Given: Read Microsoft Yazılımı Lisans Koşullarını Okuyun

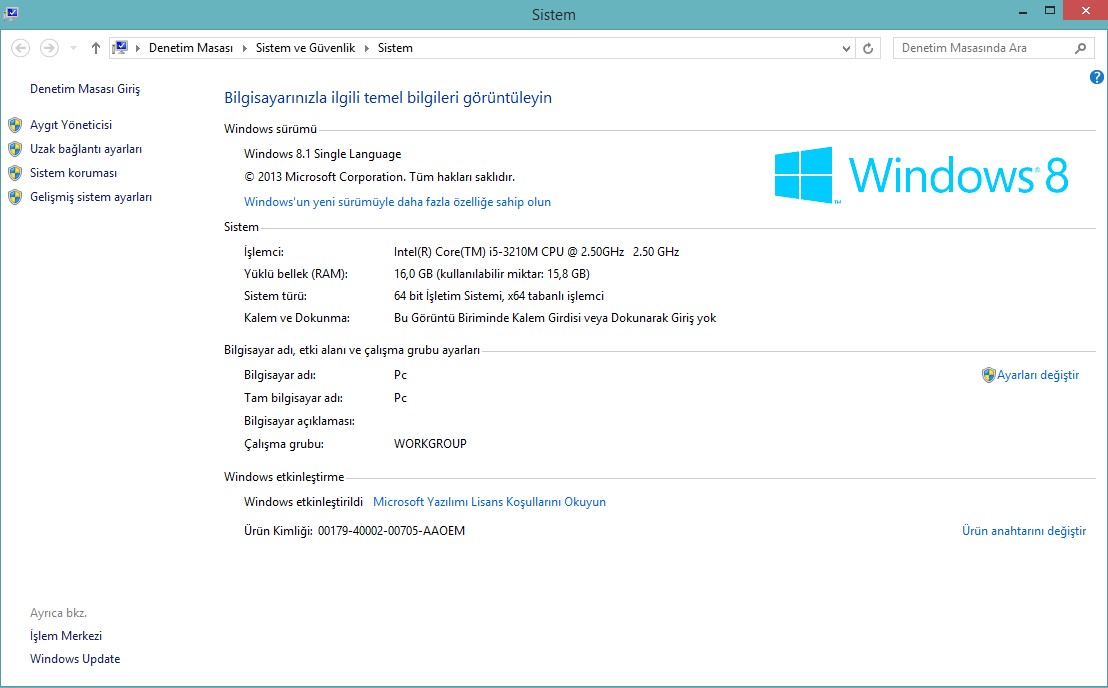Looking at the screenshot, I should (x=489, y=502).
